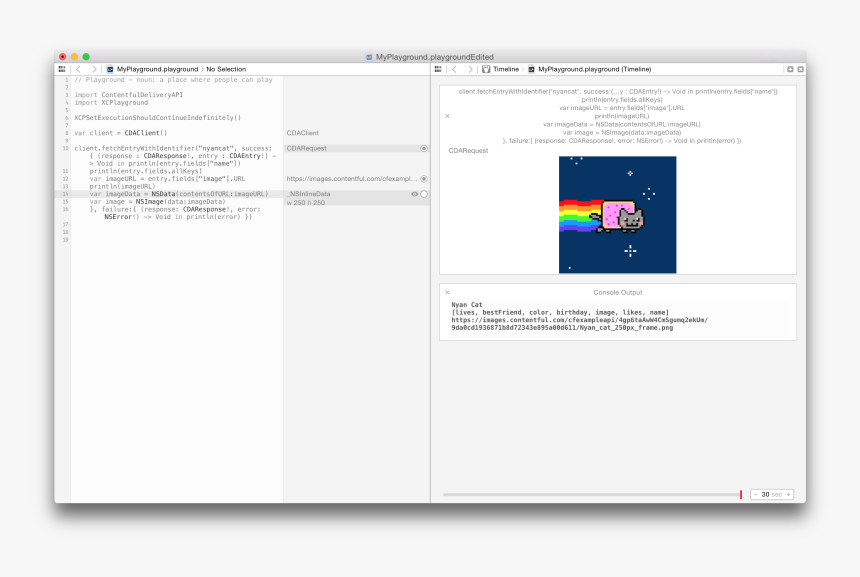Quick Look the _NSInlineData result

click(x=415, y=194)
